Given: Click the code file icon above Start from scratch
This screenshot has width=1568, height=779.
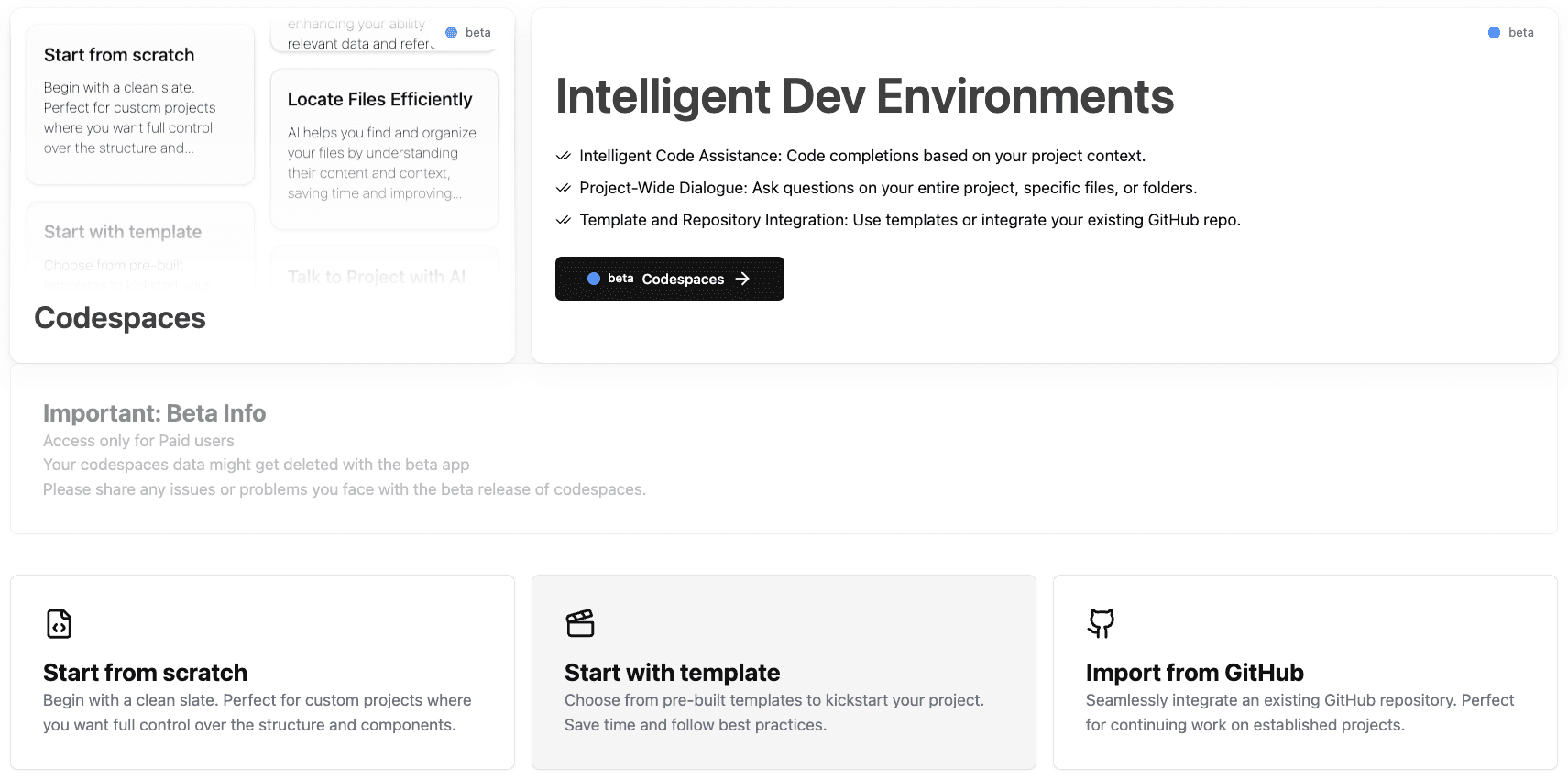Looking at the screenshot, I should [59, 624].
